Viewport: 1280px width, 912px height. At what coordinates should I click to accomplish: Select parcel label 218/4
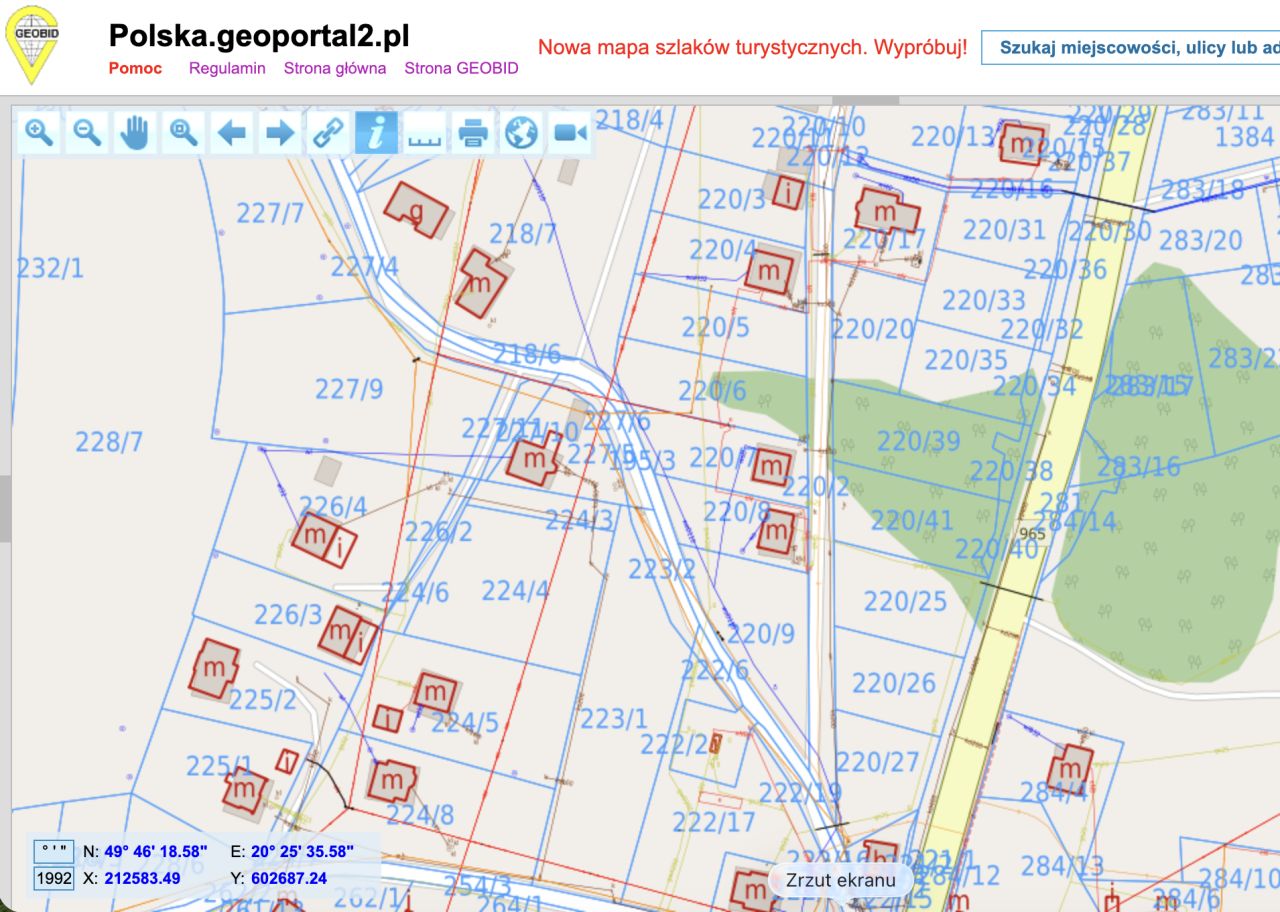629,120
